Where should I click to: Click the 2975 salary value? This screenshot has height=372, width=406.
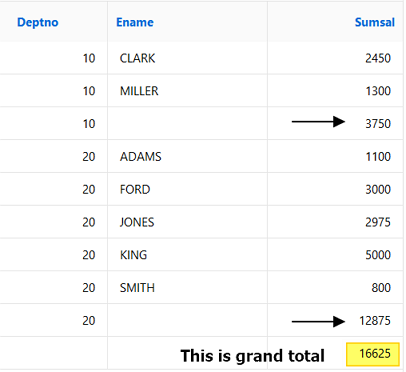click(x=378, y=222)
